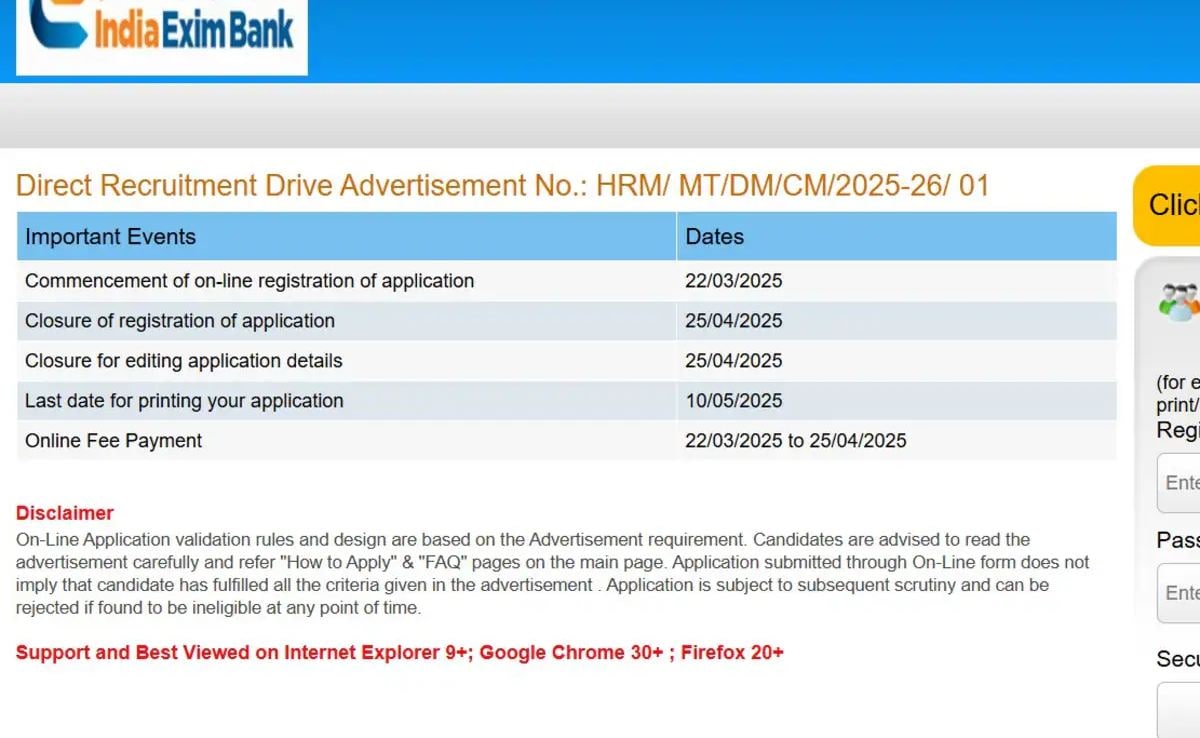Viewport: 1200px width, 738px height.
Task: Click the India Exim Bank logo text
Action: [x=194, y=30]
